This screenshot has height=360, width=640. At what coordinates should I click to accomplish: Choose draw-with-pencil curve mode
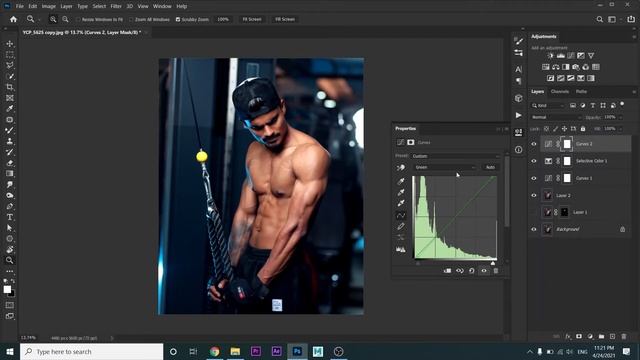[x=401, y=226]
